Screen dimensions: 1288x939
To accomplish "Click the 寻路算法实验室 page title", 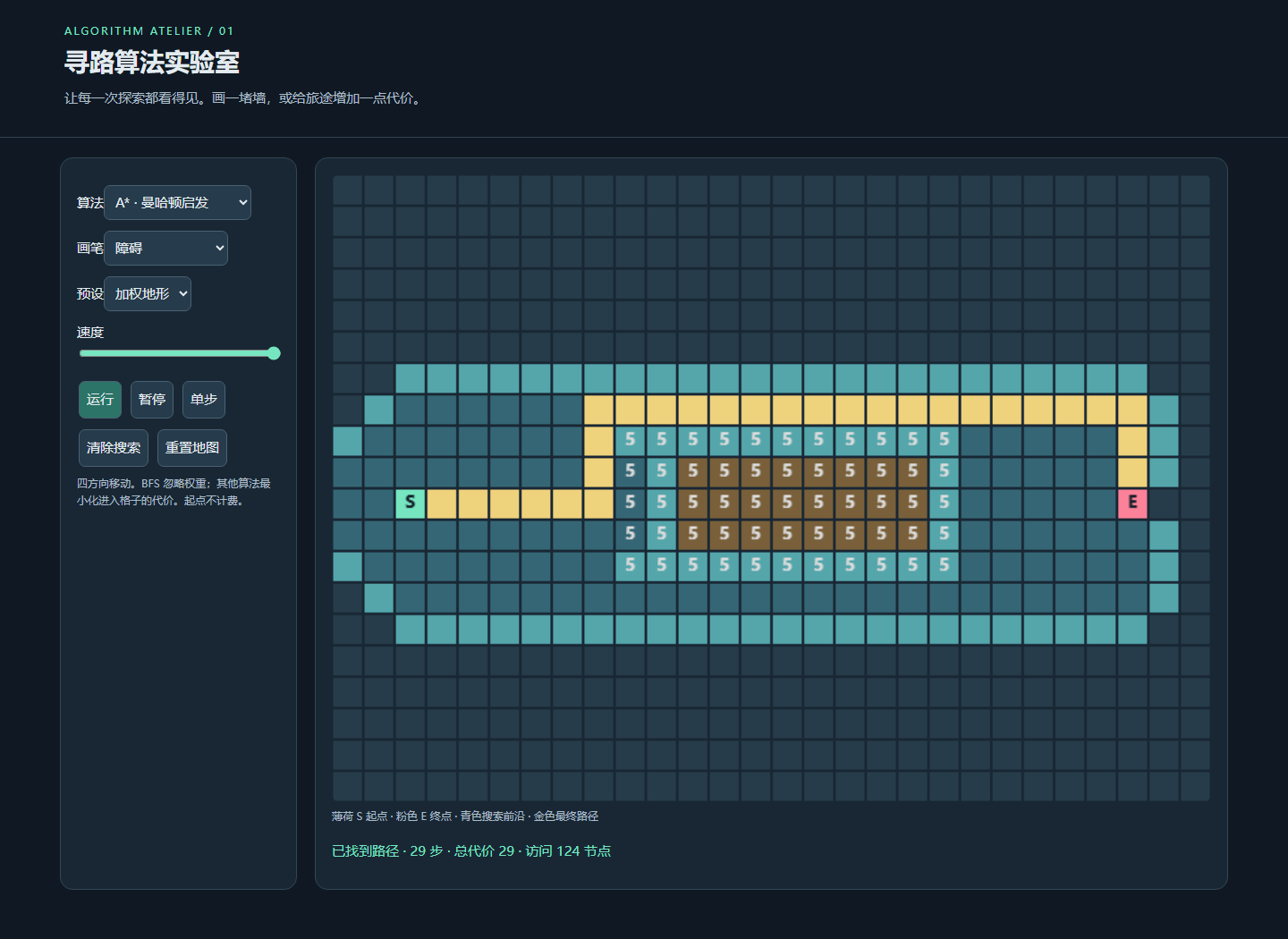I will click(x=152, y=62).
